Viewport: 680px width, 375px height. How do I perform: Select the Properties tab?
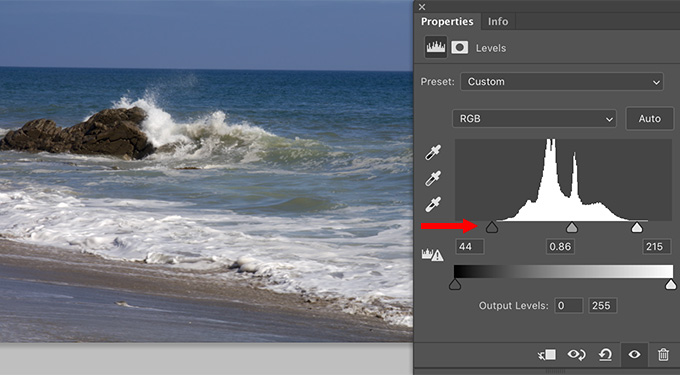click(x=447, y=21)
